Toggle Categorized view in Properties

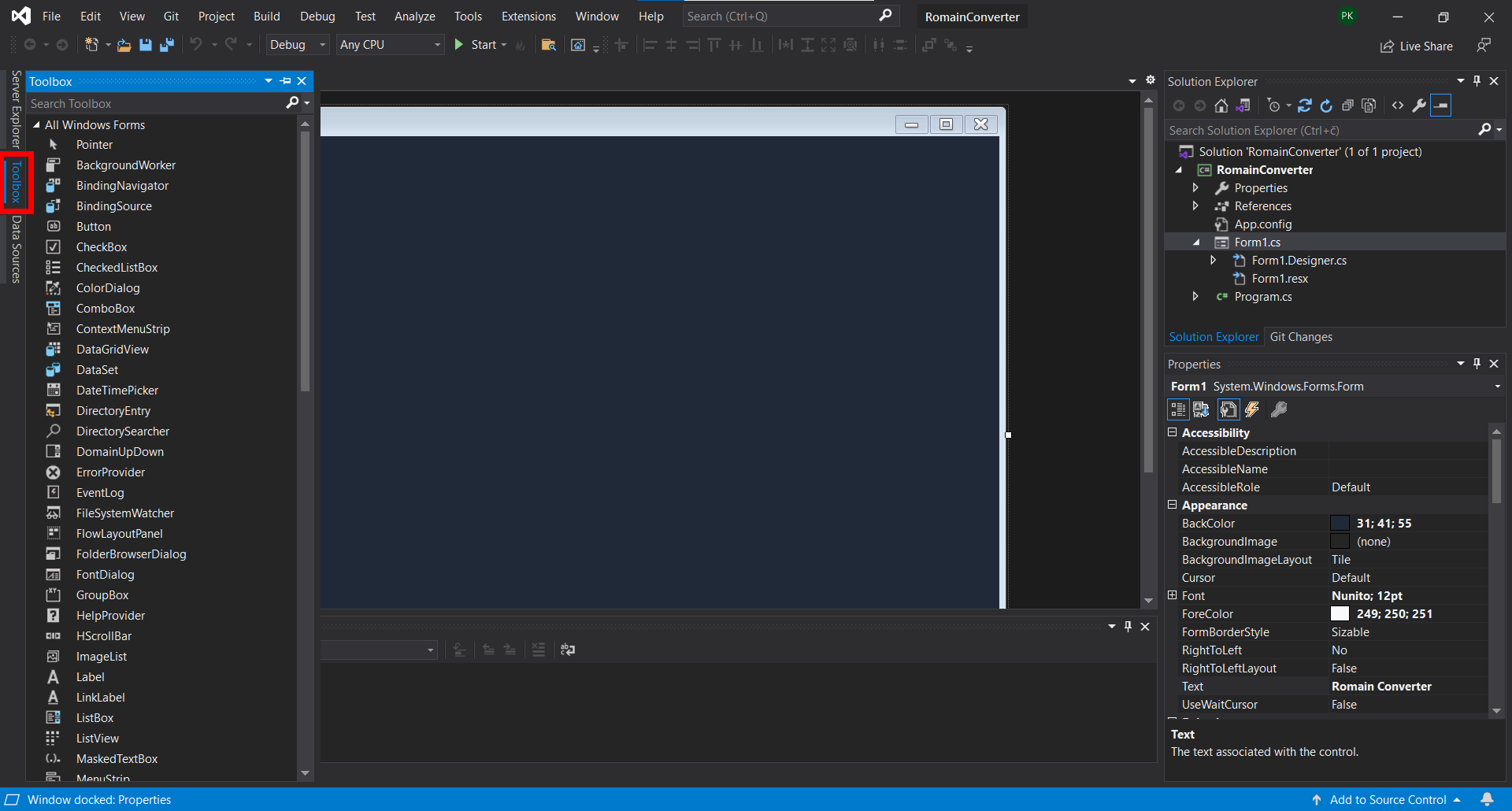[1178, 409]
